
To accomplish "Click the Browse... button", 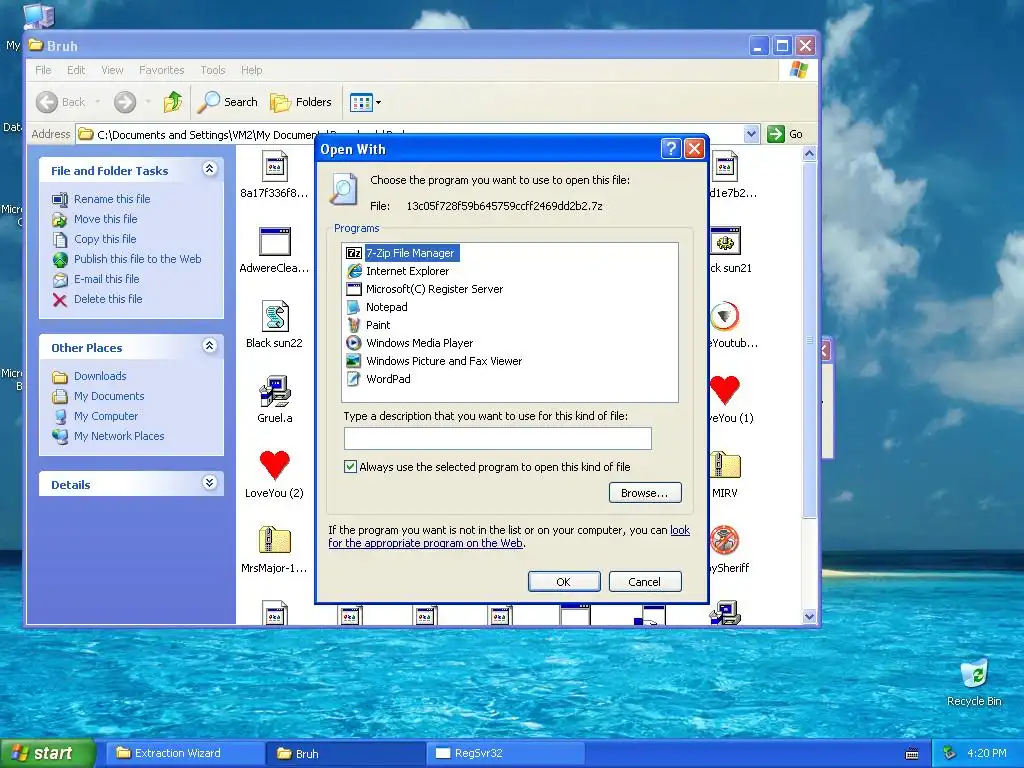I will [645, 493].
